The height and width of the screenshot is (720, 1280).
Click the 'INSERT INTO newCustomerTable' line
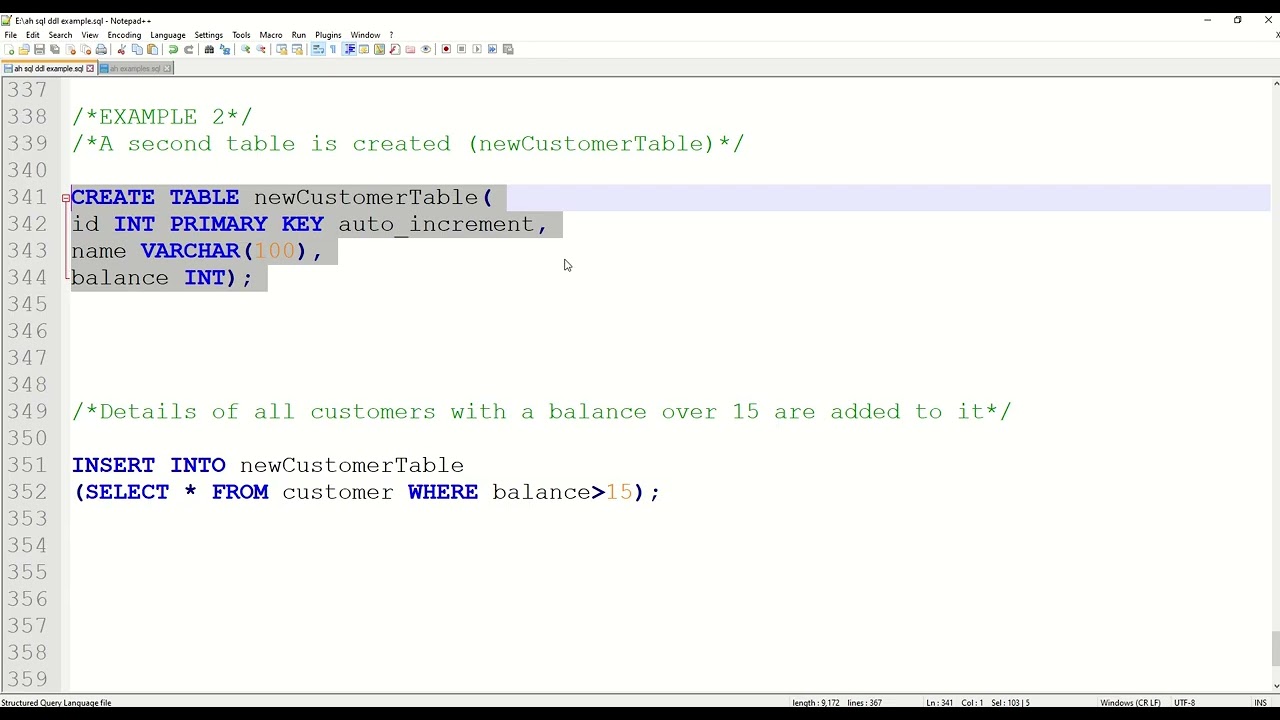coord(268,465)
